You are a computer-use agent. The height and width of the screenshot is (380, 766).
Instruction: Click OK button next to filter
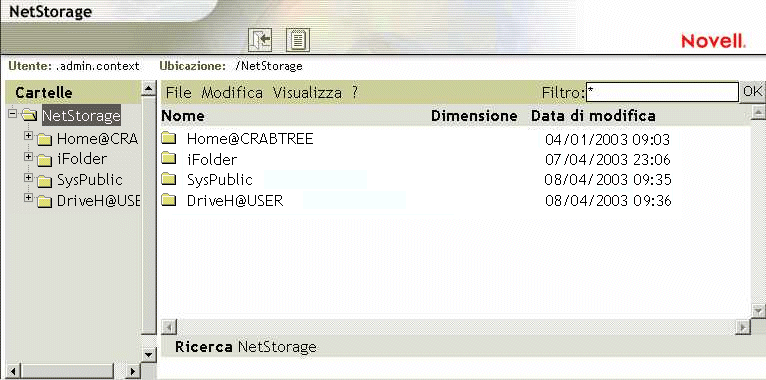[752, 92]
